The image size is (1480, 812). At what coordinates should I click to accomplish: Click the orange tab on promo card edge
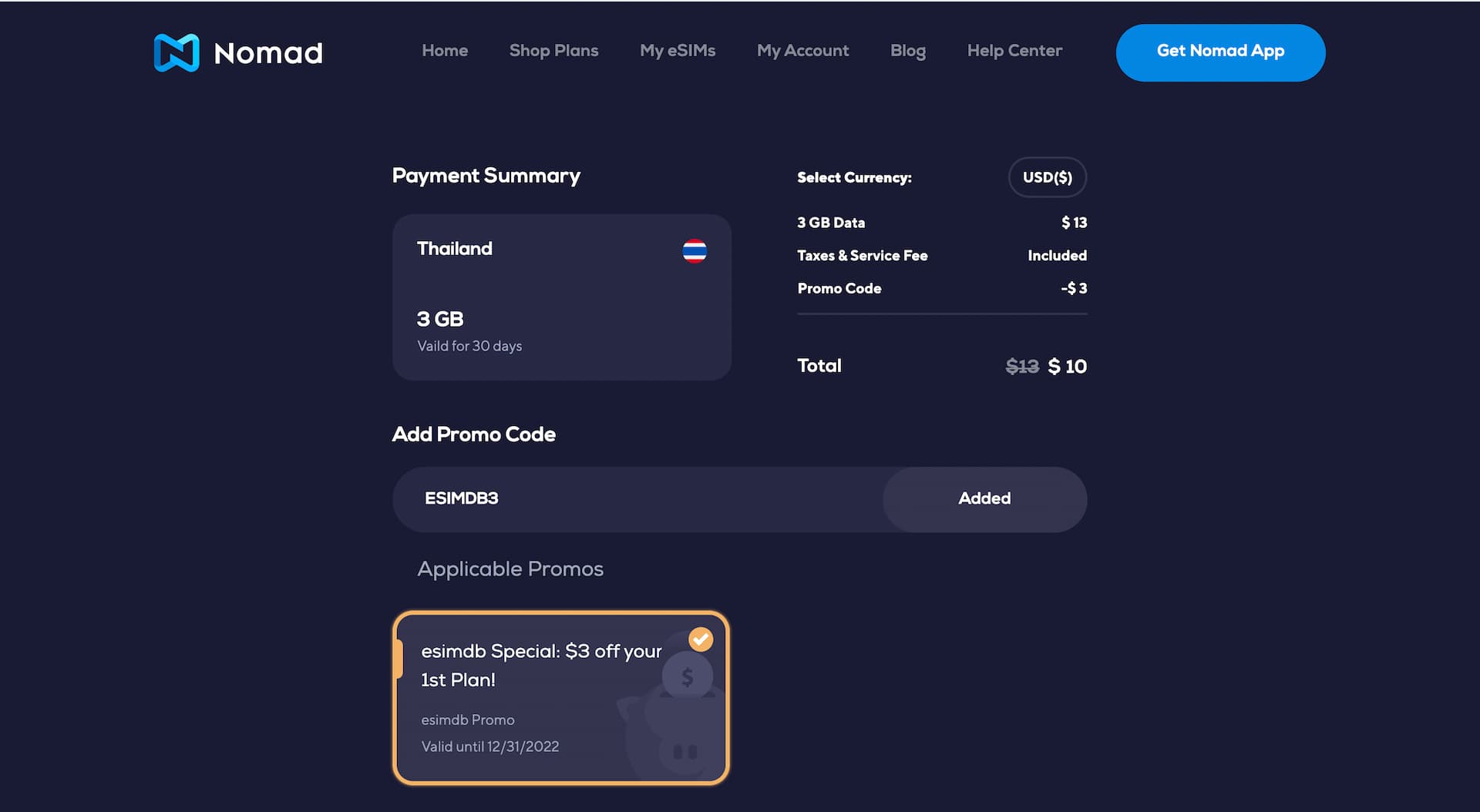[x=399, y=659]
